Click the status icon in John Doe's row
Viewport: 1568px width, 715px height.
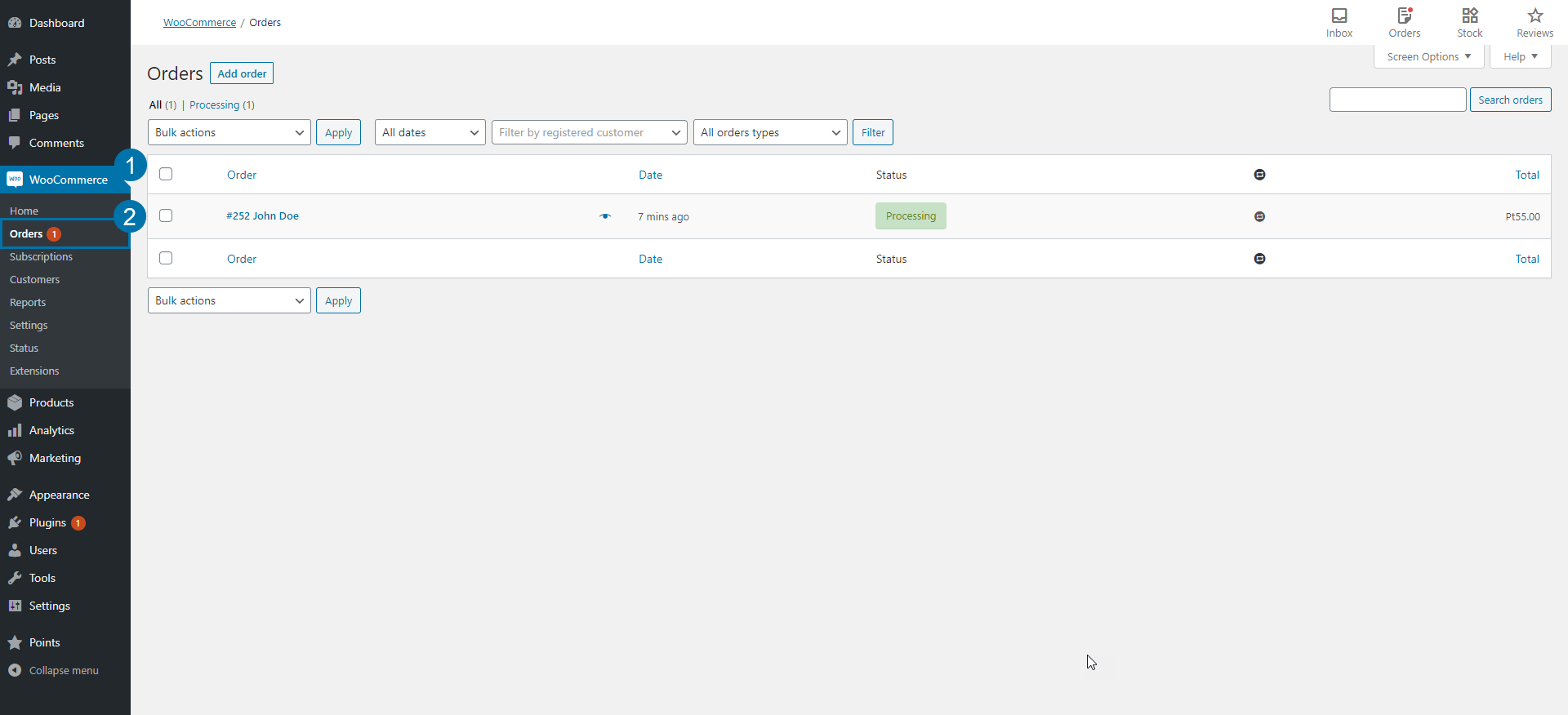pos(1260,216)
